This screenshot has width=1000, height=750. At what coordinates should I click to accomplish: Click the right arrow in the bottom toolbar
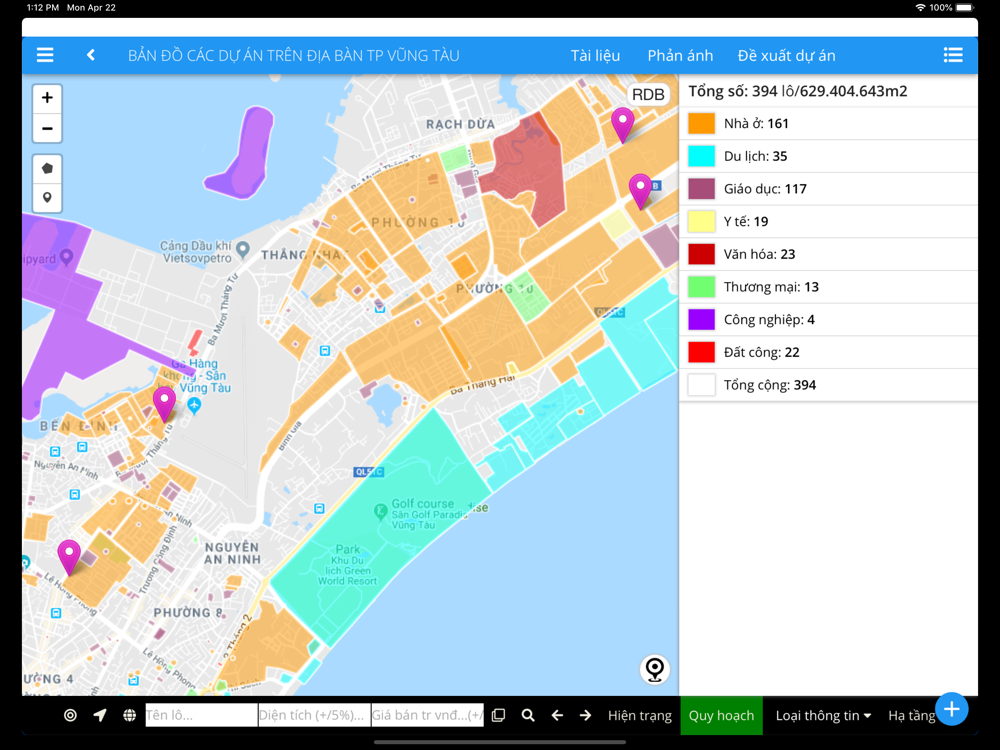[x=585, y=716]
